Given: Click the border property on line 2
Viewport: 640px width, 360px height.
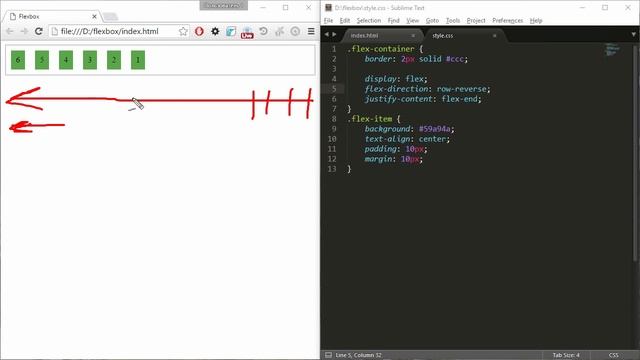Looking at the screenshot, I should pos(378,59).
